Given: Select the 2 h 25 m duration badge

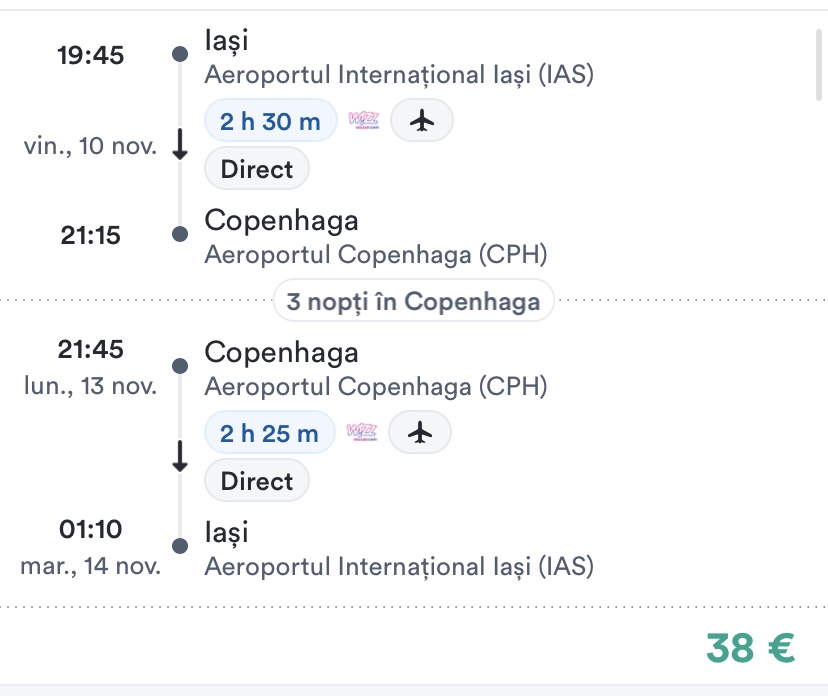Looking at the screenshot, I should pos(269,433).
